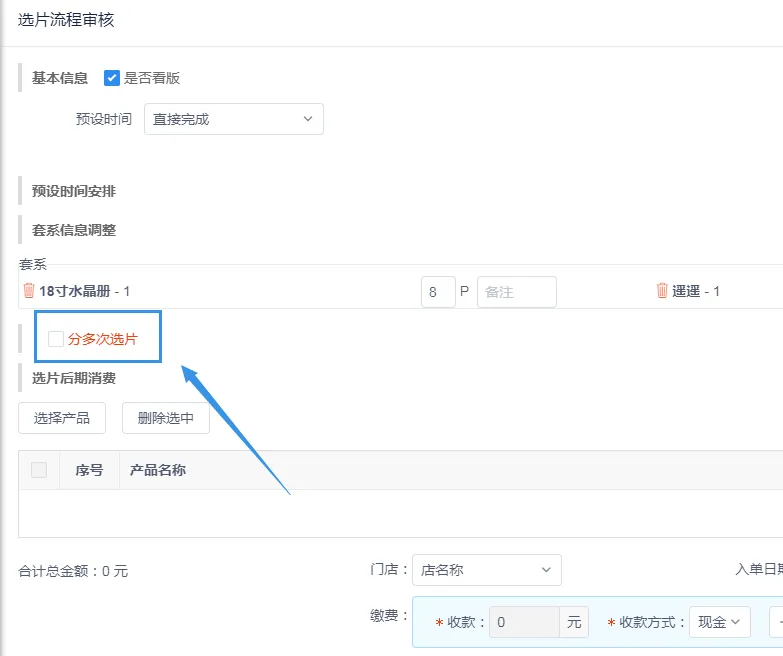
Task: Delete the 18寸水晶册 item via trash icon
Action: pyautogui.click(x=28, y=291)
